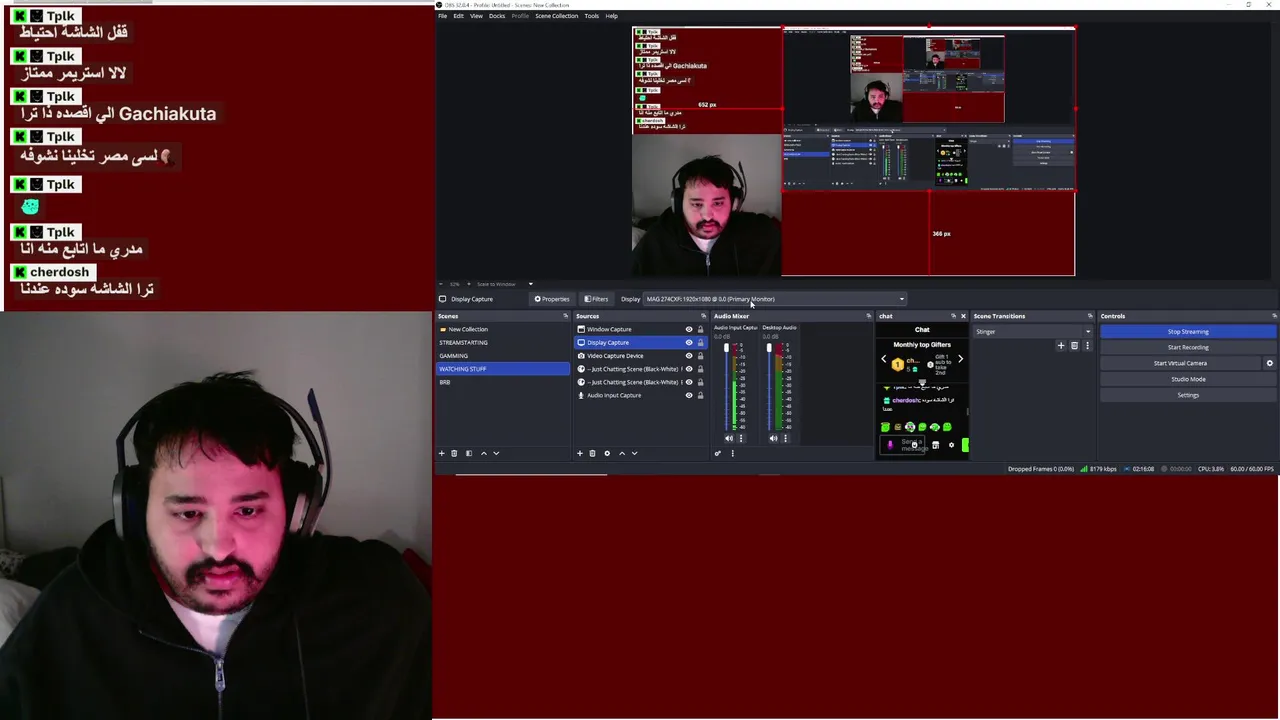
Task: Open Audio Input Capture options three-dot menu
Action: [741, 438]
